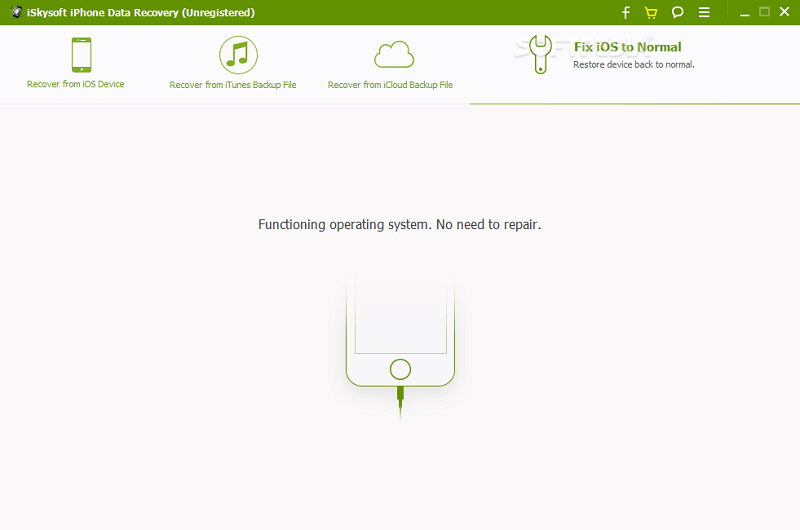Image resolution: width=800 pixels, height=530 pixels.
Task: Minimize the iSkysoft window
Action: pyautogui.click(x=745, y=12)
